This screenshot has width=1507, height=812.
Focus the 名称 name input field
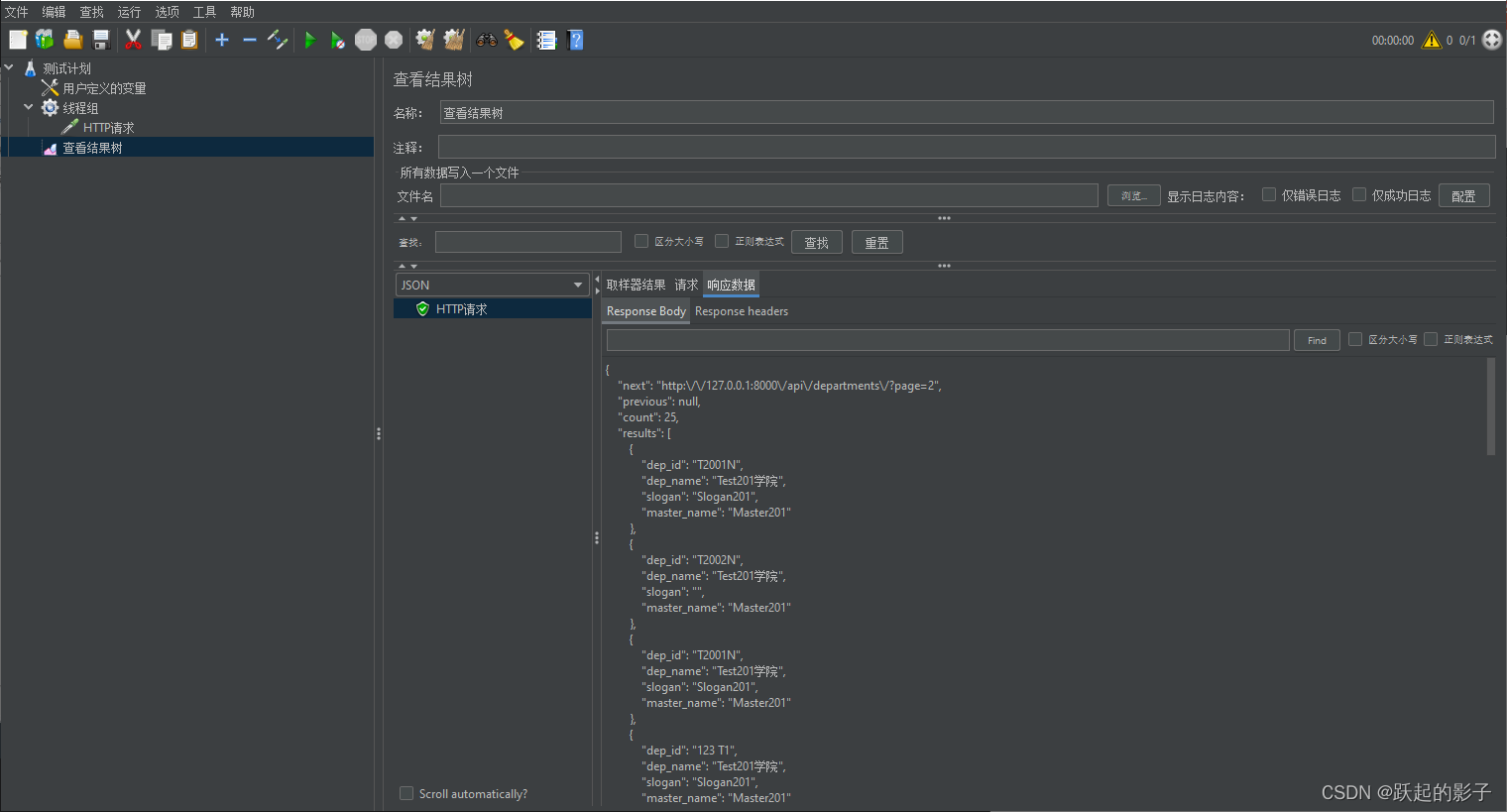coord(967,112)
